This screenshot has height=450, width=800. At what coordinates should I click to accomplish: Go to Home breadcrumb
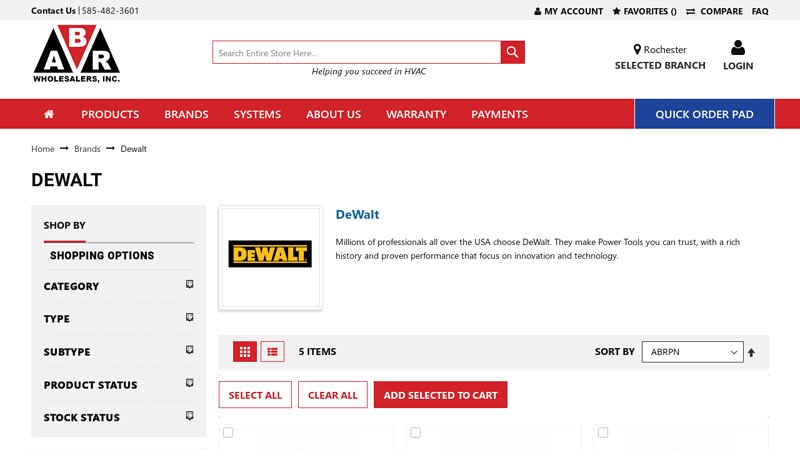click(43, 149)
